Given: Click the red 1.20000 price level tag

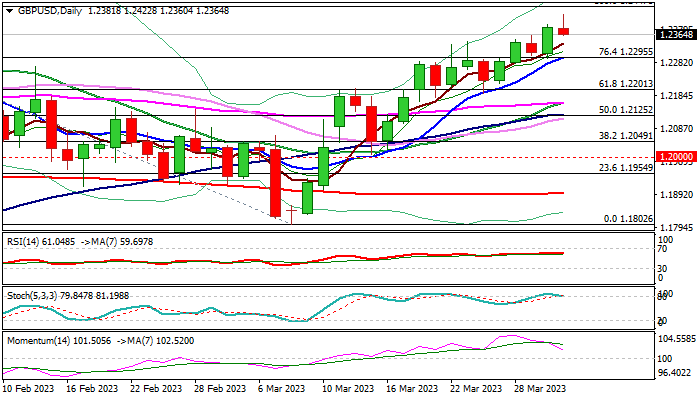Looking at the screenshot, I should click(x=676, y=157).
